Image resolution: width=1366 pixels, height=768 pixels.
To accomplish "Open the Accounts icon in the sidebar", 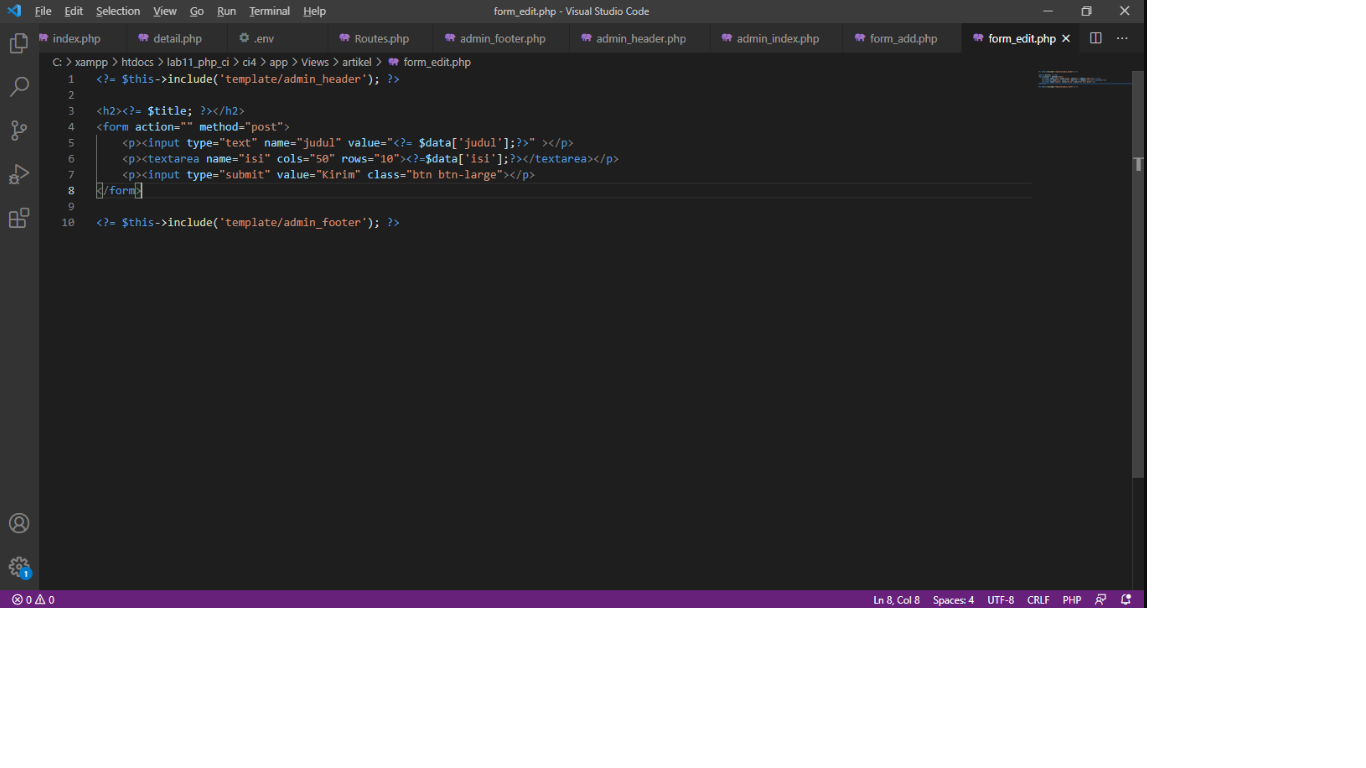I will pyautogui.click(x=19, y=522).
